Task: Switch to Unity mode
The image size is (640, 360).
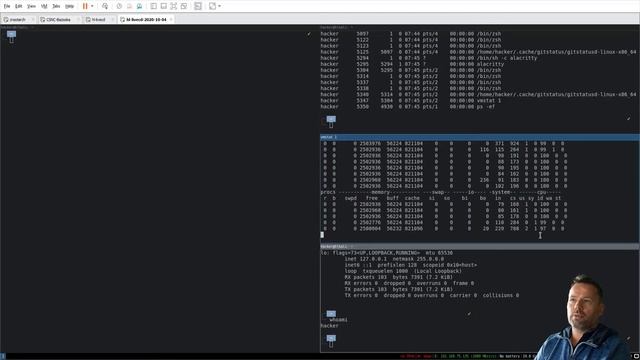Action: (x=184, y=6)
